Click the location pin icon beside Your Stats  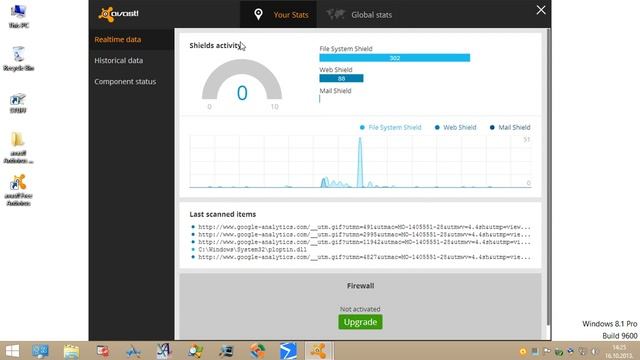258,15
